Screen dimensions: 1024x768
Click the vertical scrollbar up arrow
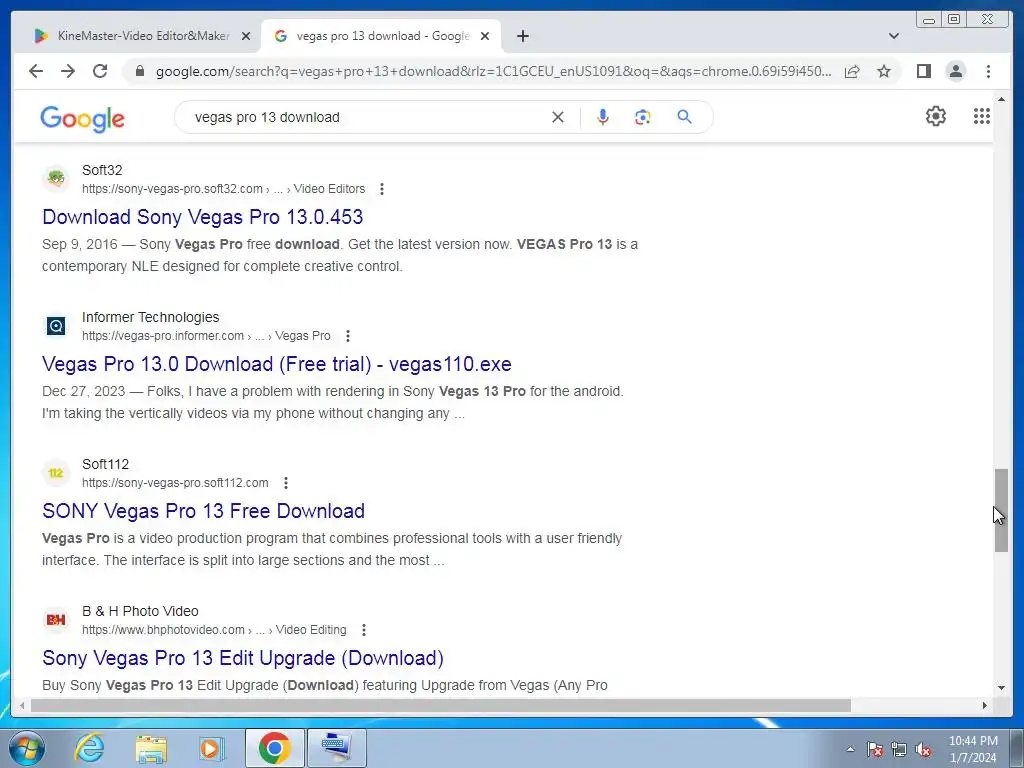(1001, 99)
